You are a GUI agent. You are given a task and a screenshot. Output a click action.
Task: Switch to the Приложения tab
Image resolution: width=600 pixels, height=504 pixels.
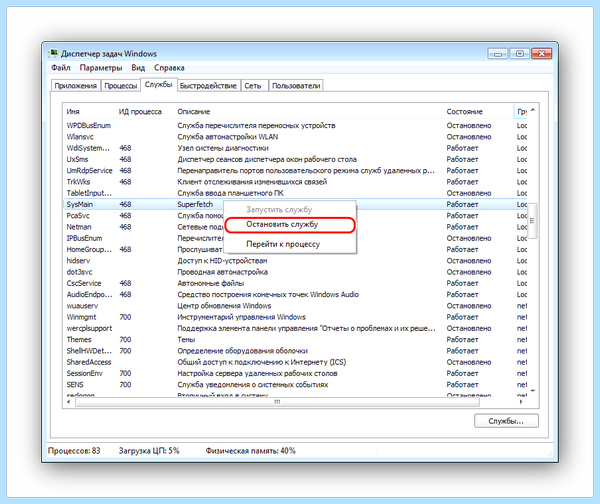pyautogui.click(x=75, y=86)
